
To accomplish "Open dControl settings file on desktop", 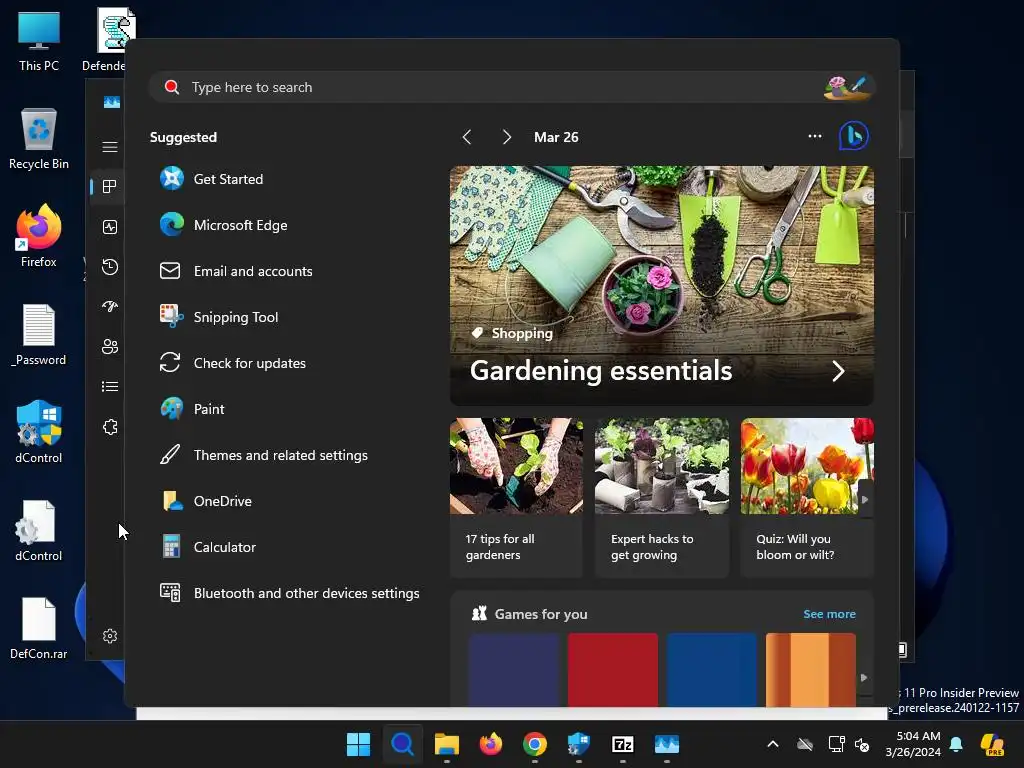I will pos(39,530).
